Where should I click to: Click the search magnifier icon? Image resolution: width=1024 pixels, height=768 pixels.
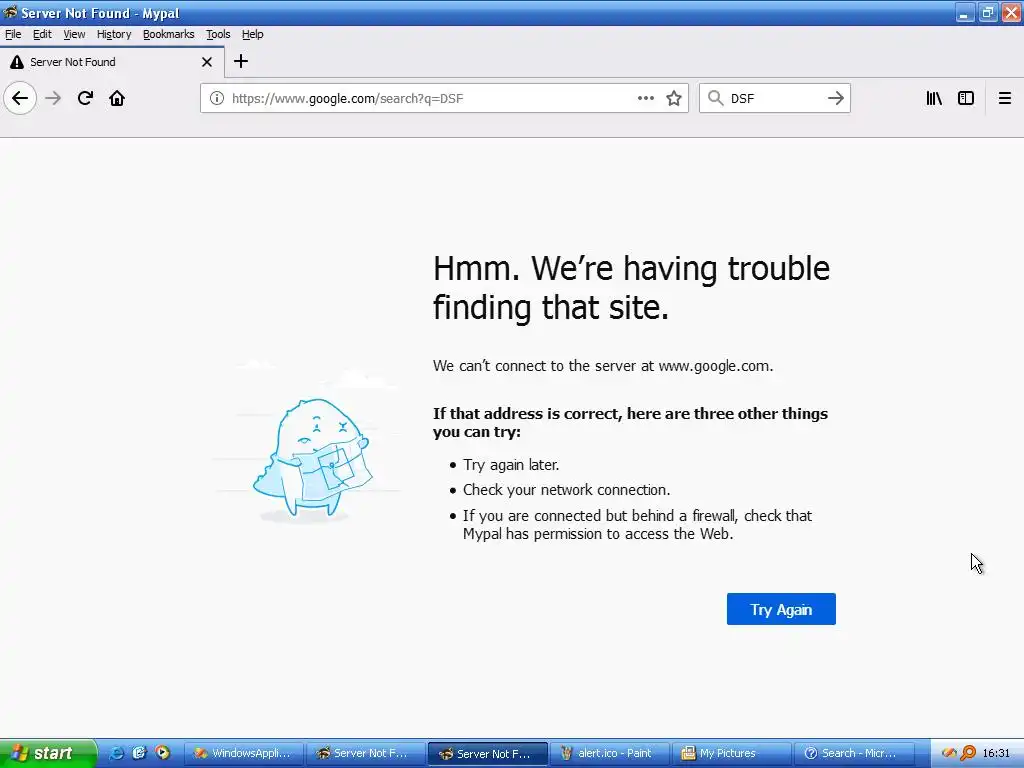pyautogui.click(x=716, y=98)
